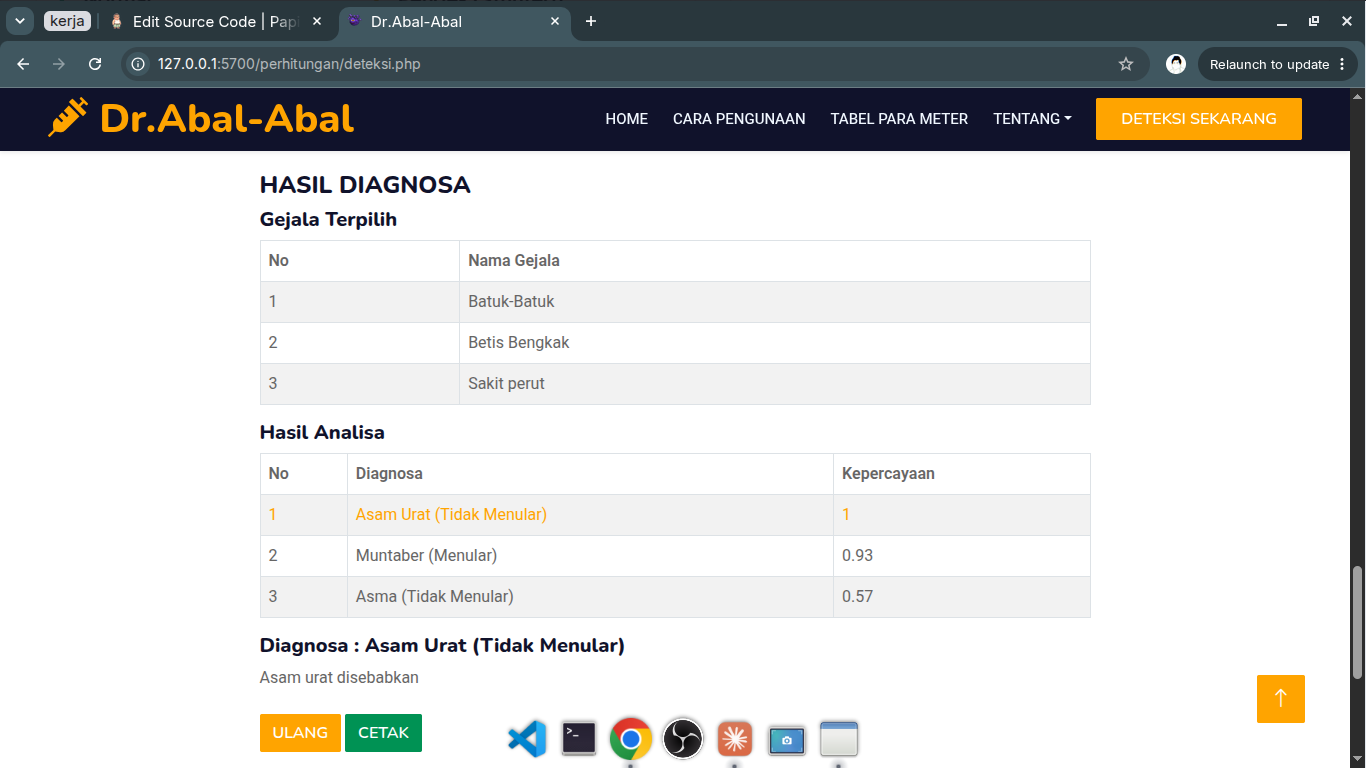Open TABEL PARA METER in navbar

click(x=899, y=119)
